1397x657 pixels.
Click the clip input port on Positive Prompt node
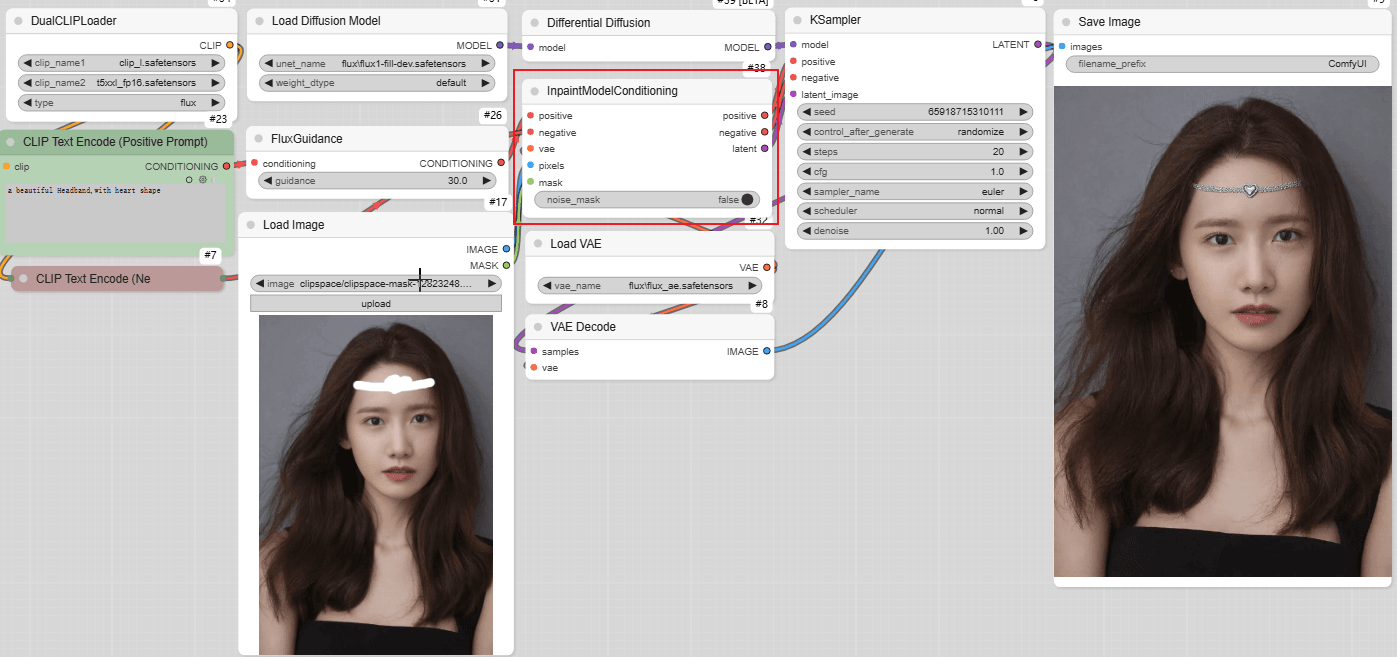tap(7, 166)
